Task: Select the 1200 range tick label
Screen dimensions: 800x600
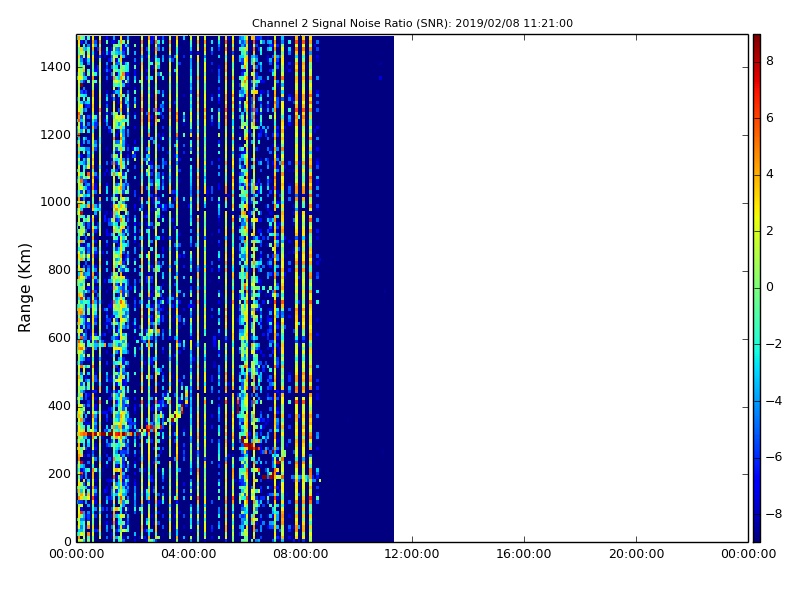Action: pyautogui.click(x=56, y=135)
